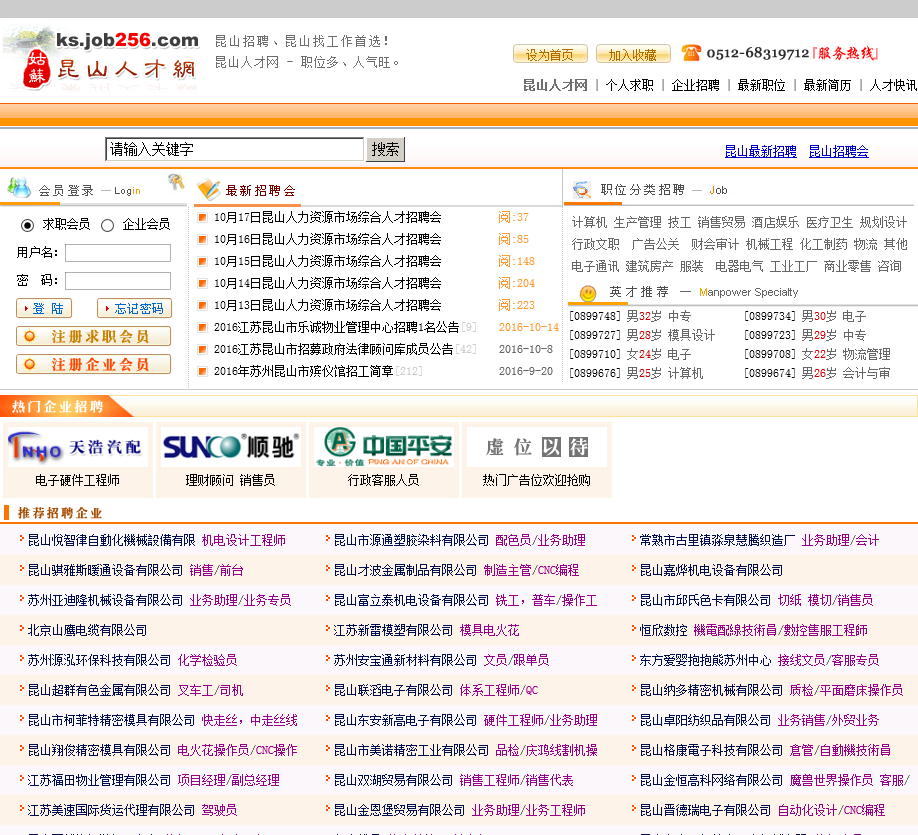Open 行政客服人员 job link
Viewport: 918px width, 835px height.
(x=383, y=481)
